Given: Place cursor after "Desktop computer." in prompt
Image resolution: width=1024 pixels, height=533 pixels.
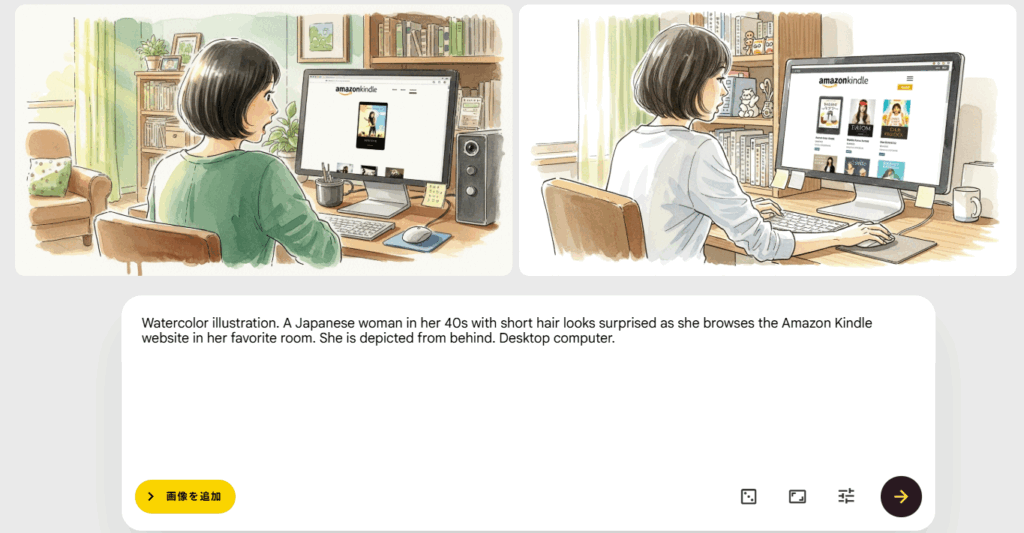Looking at the screenshot, I should coord(616,338).
